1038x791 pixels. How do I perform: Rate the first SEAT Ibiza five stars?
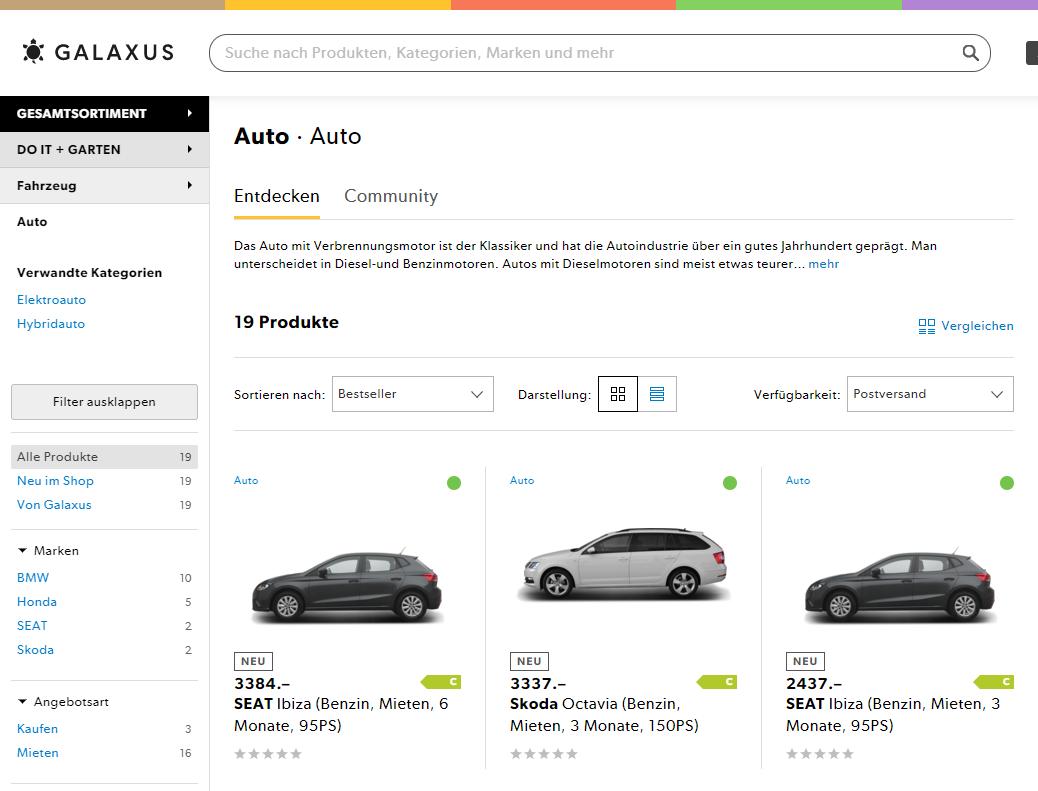point(296,754)
